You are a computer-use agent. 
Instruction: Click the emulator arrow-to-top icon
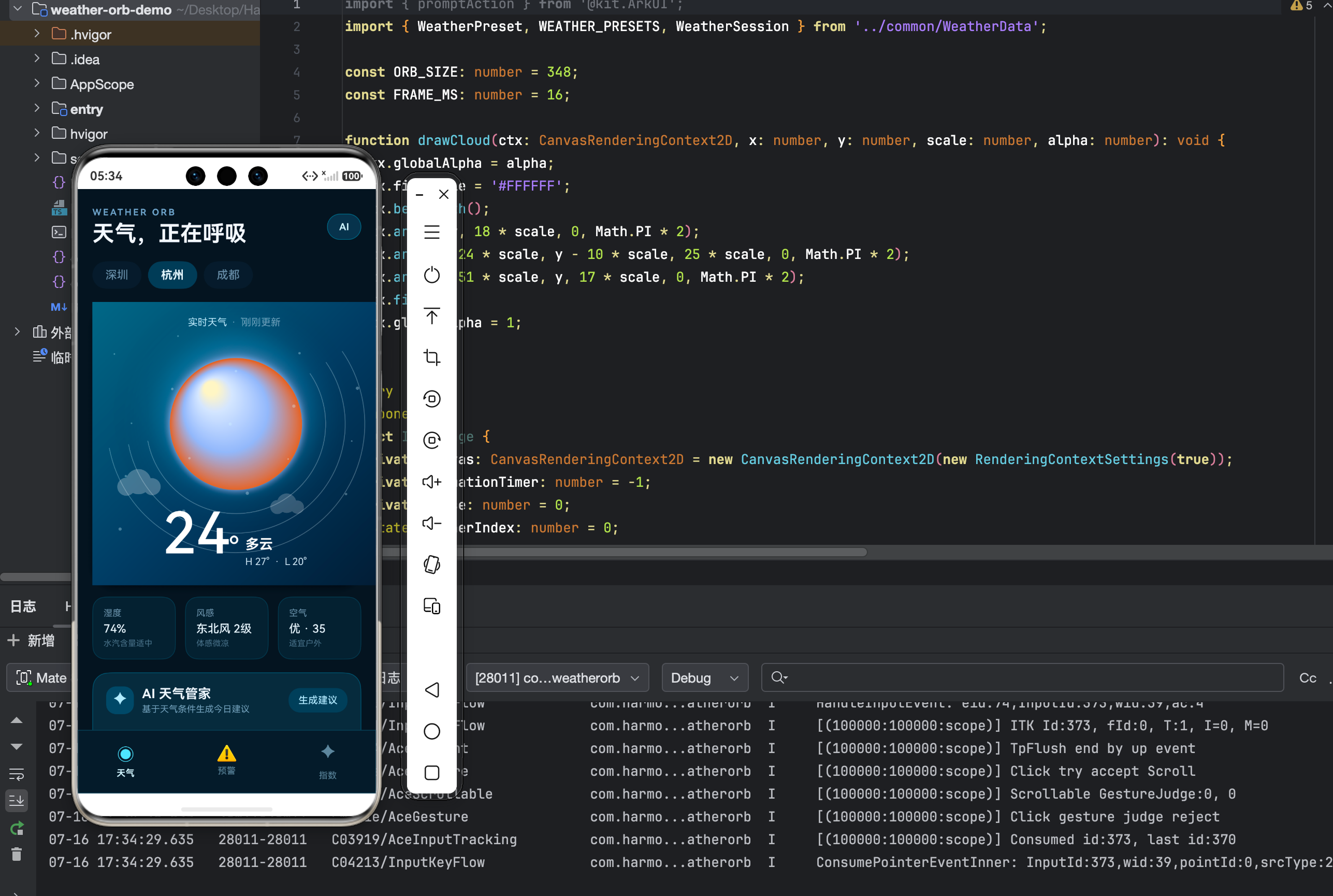click(432, 316)
